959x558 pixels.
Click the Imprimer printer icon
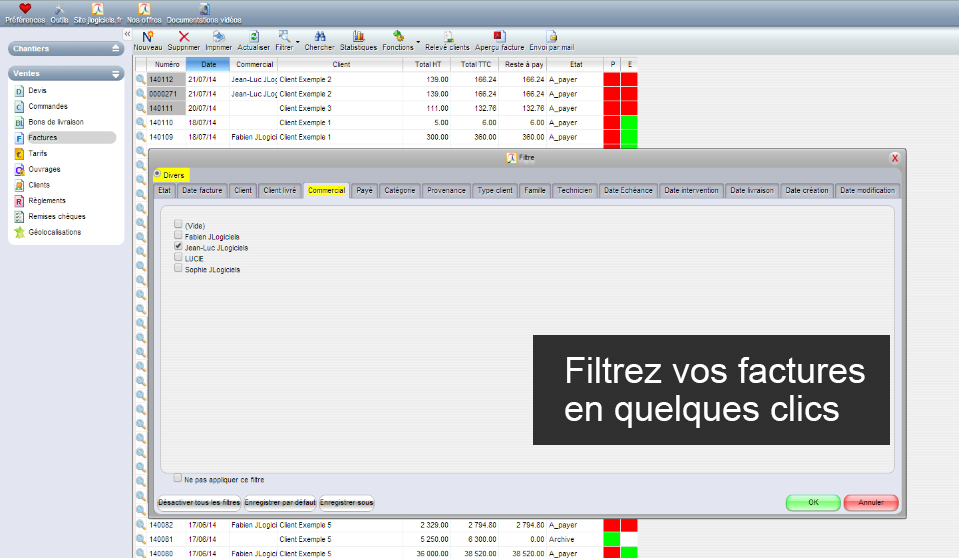point(218,37)
